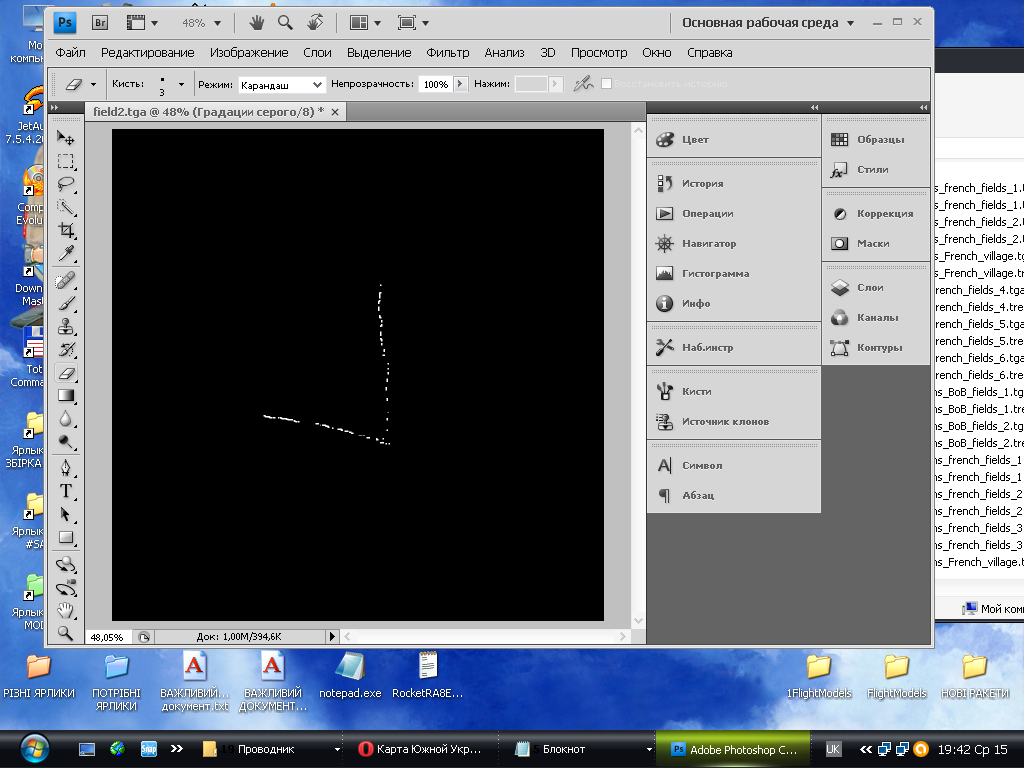Choose the Clone Stamp tool

pos(66,326)
